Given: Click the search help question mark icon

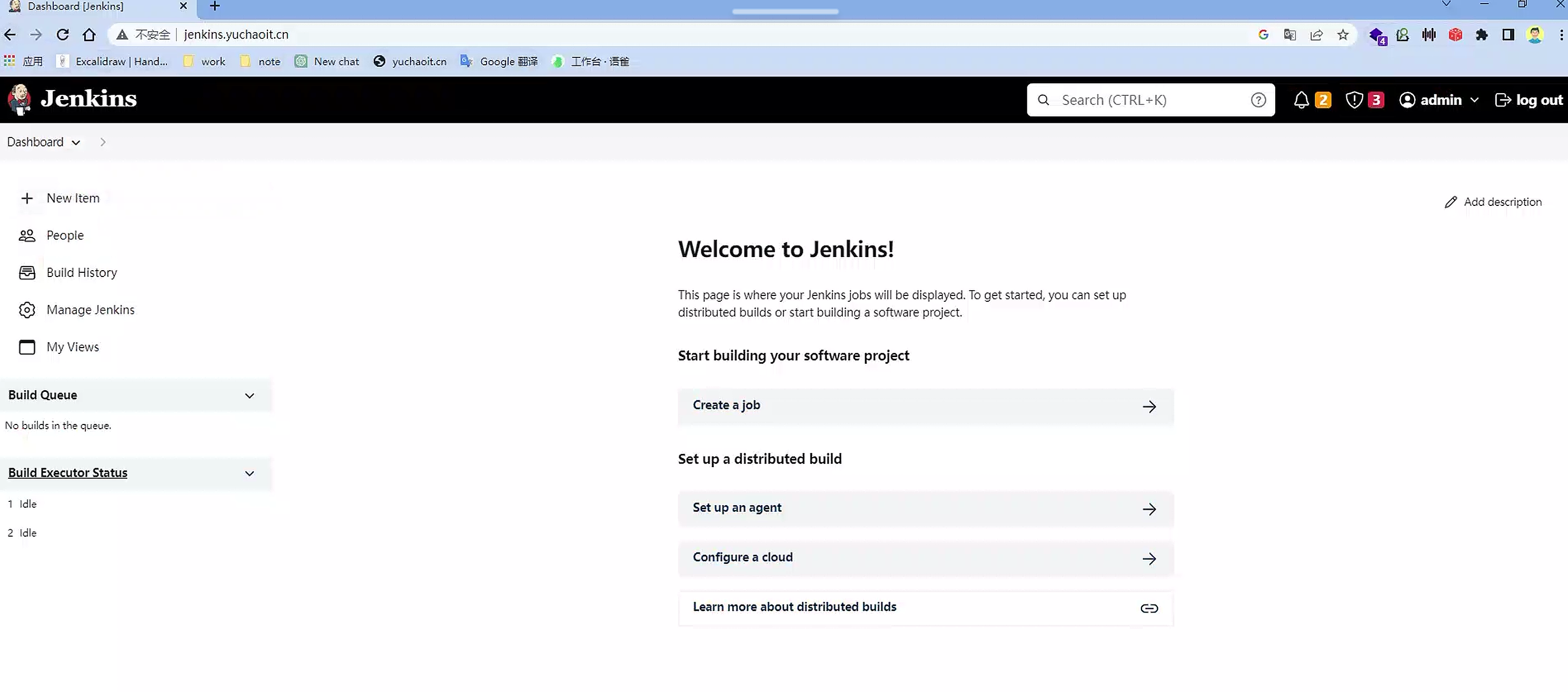Looking at the screenshot, I should click(x=1258, y=100).
